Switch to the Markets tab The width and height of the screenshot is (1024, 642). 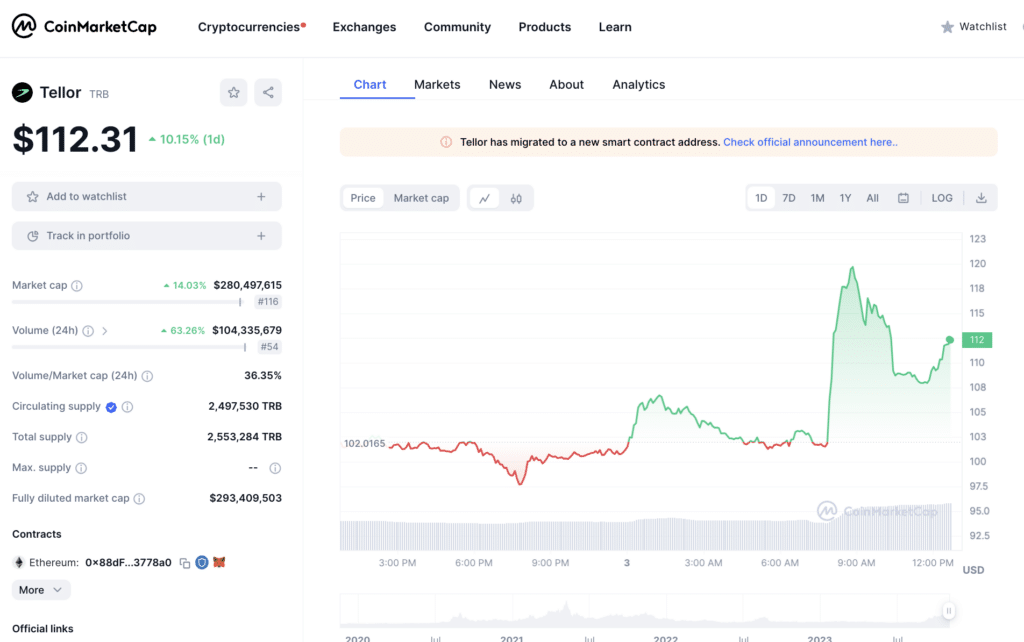tap(437, 84)
